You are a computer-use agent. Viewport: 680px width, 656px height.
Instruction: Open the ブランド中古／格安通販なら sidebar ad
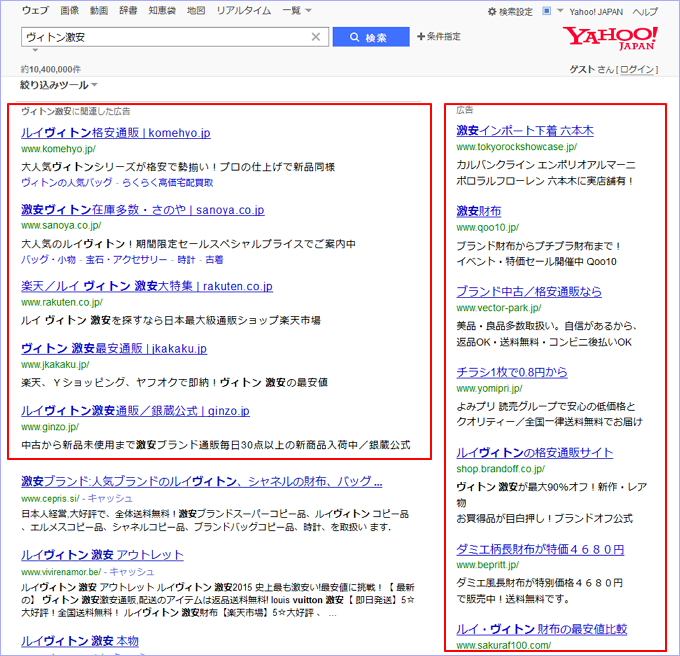click(529, 292)
